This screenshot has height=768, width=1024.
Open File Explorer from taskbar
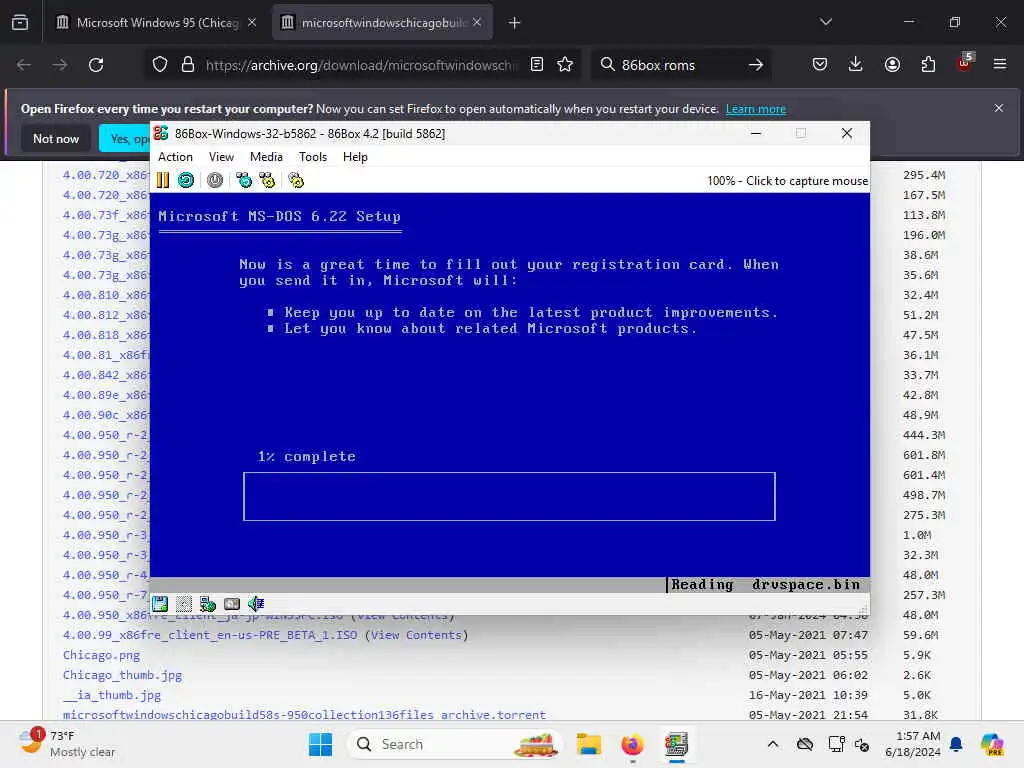pyautogui.click(x=588, y=744)
